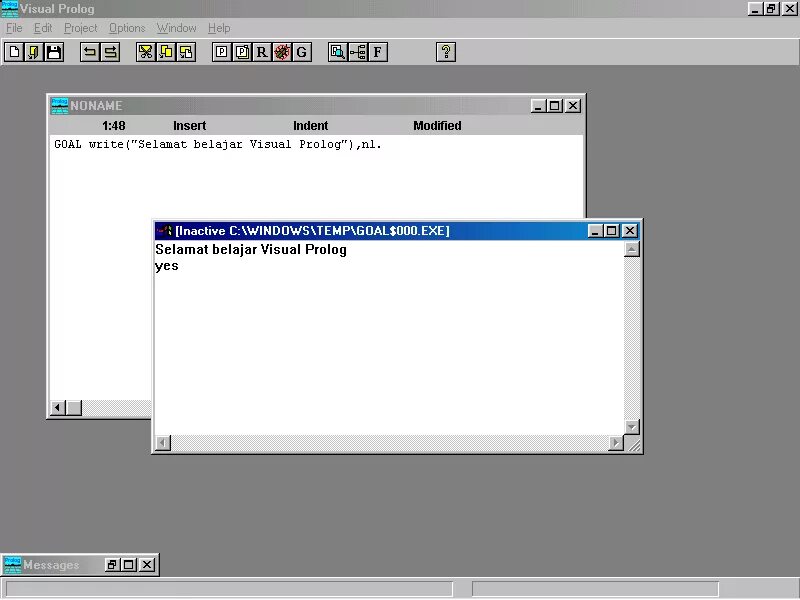800x600 pixels.
Task: Click scroll left arrow in GOAL output window
Action: (163, 443)
